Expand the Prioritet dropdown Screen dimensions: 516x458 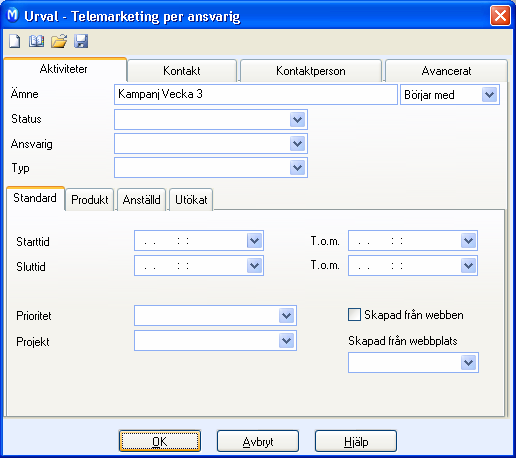coord(286,315)
